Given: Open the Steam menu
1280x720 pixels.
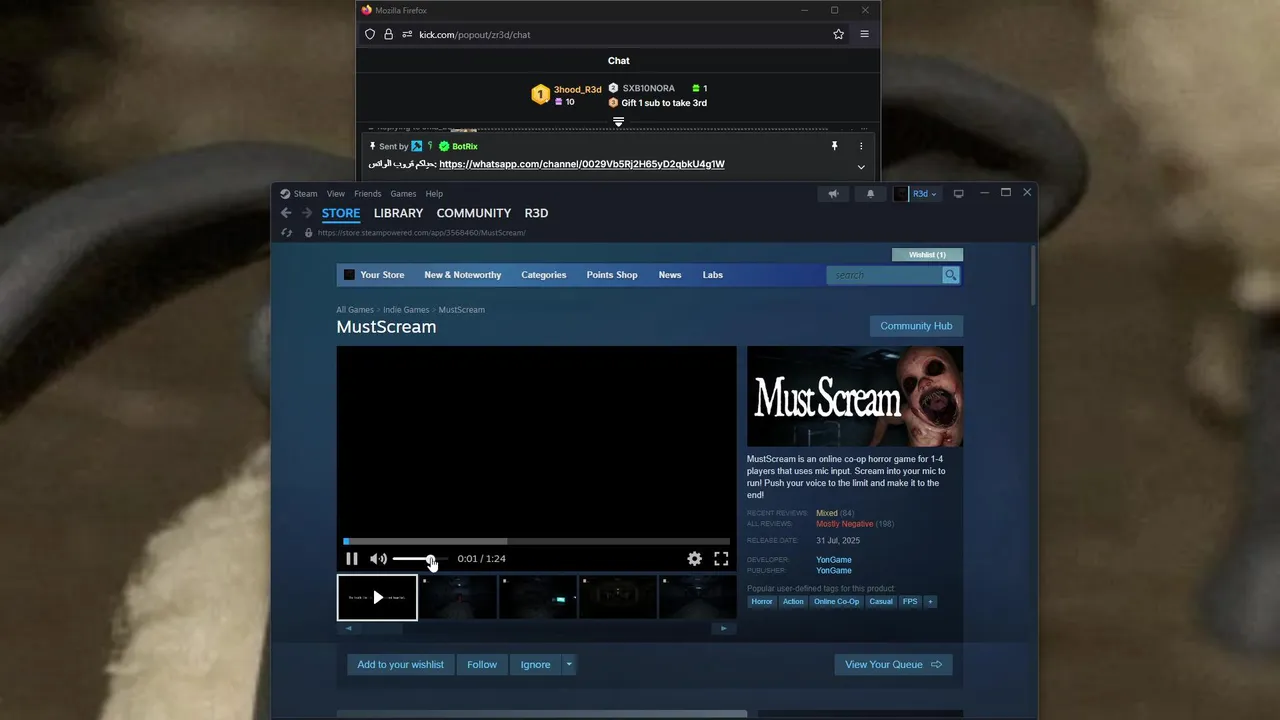Looking at the screenshot, I should point(299,194).
